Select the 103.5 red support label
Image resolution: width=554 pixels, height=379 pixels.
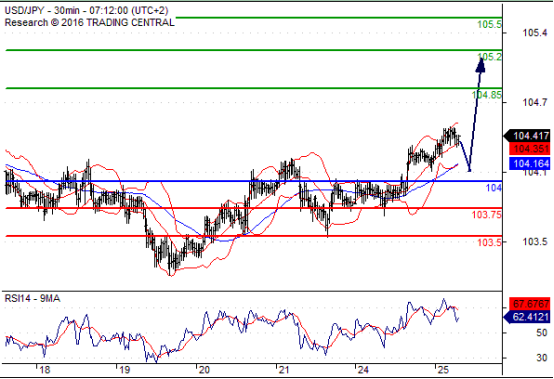pyautogui.click(x=489, y=242)
